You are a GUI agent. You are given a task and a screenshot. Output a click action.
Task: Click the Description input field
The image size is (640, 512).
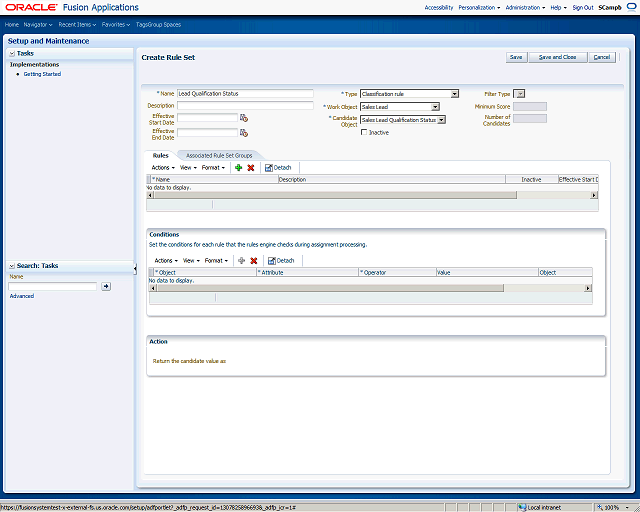pyautogui.click(x=245, y=105)
